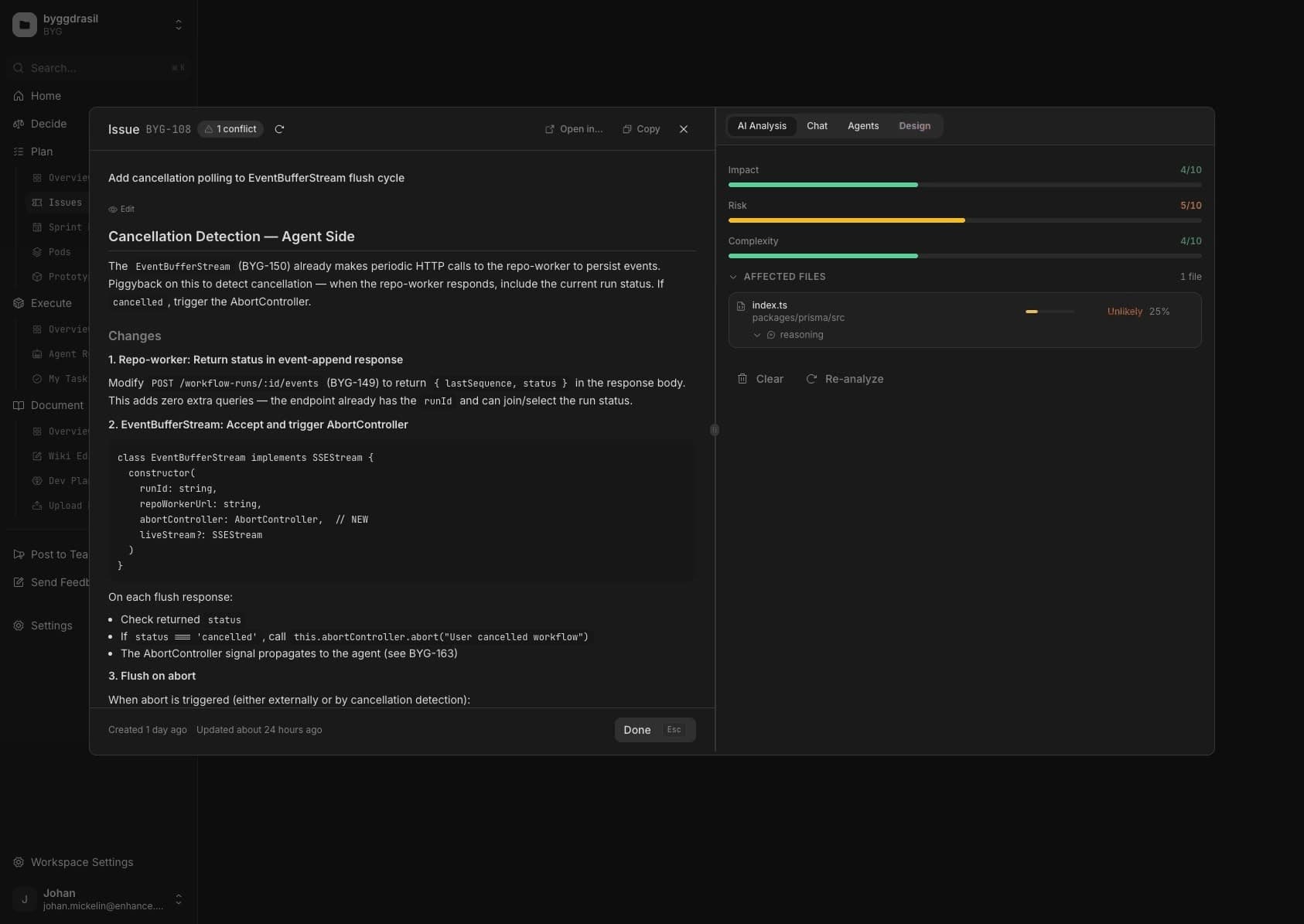Expand the reasoning under index.ts
Image resolution: width=1304 pixels, height=924 pixels.
point(758,335)
